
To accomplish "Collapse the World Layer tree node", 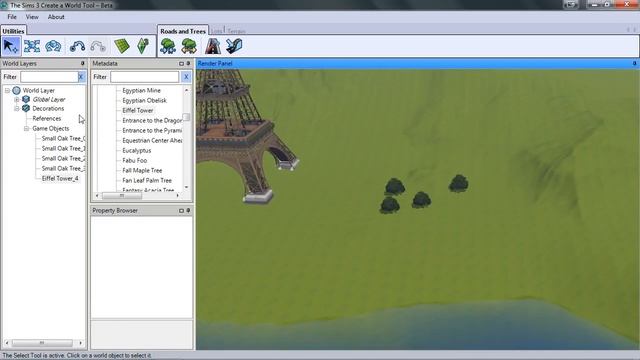I will (x=7, y=90).
